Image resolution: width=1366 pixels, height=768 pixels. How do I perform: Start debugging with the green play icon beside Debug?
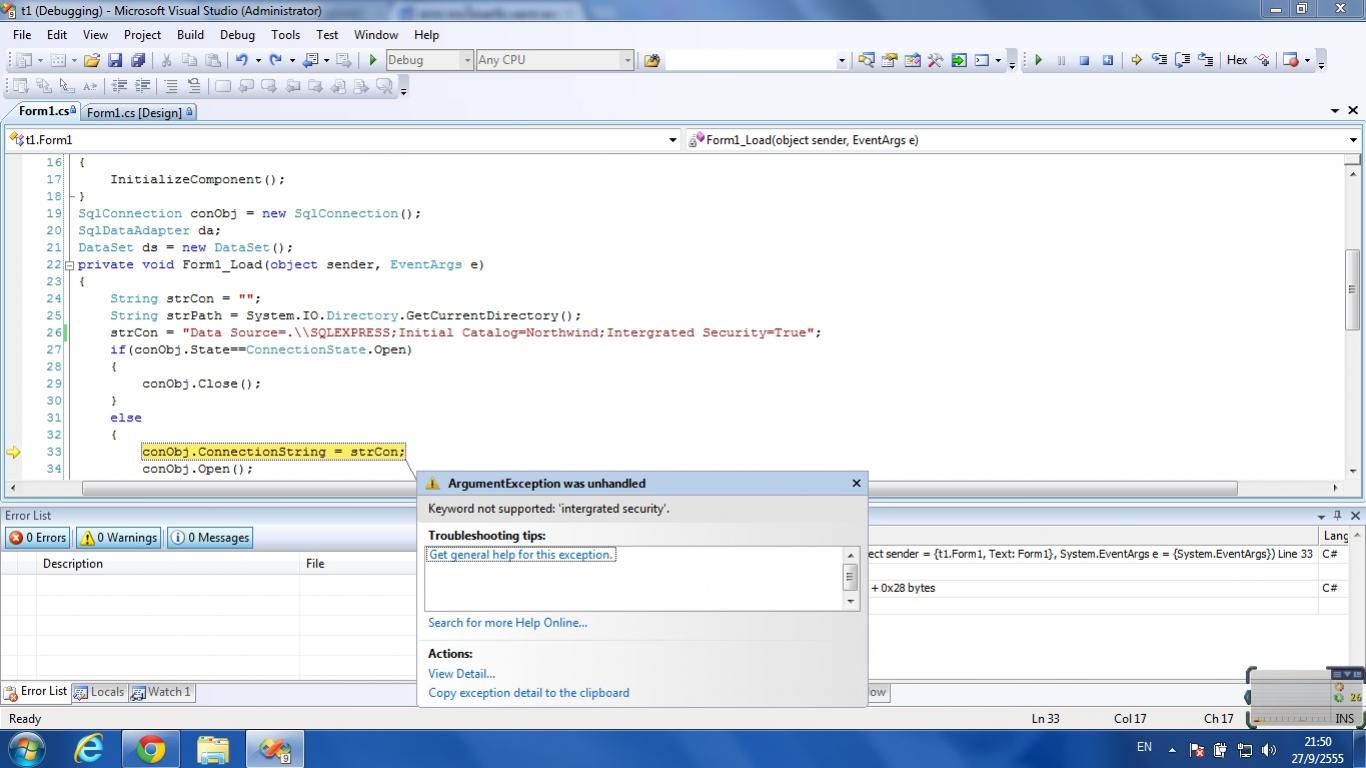373,60
